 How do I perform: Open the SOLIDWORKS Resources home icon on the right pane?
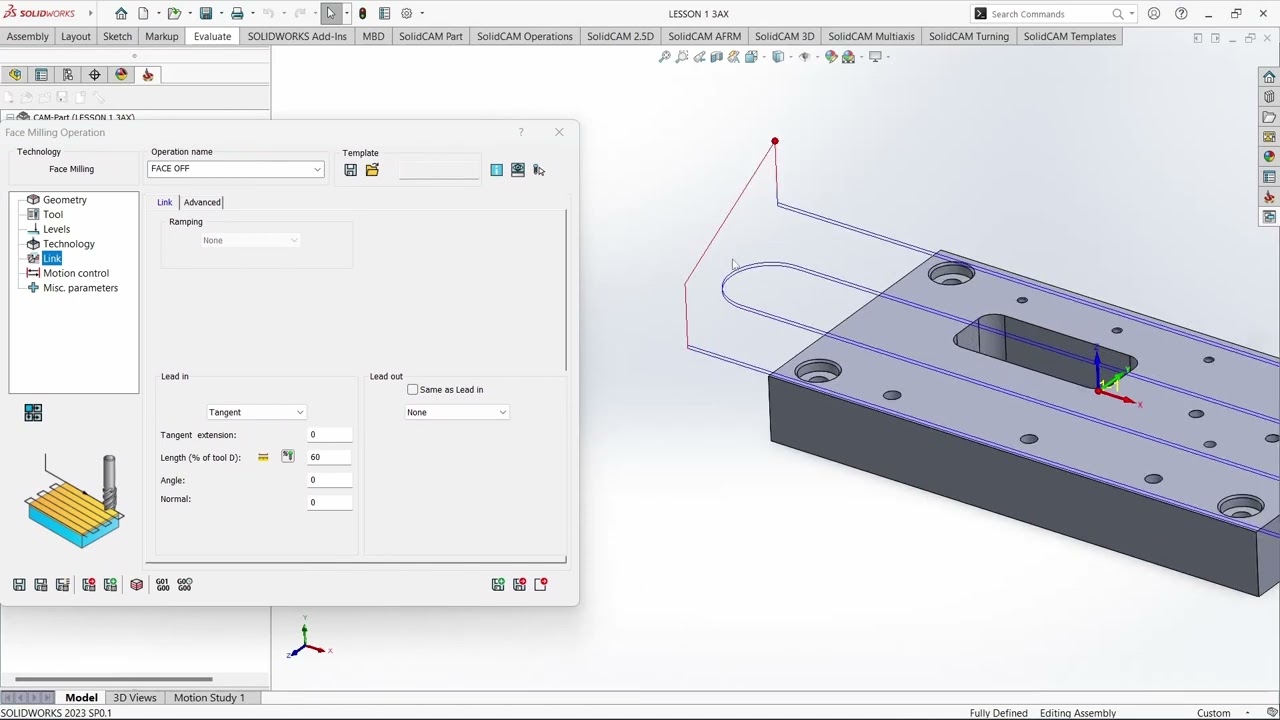[1269, 77]
